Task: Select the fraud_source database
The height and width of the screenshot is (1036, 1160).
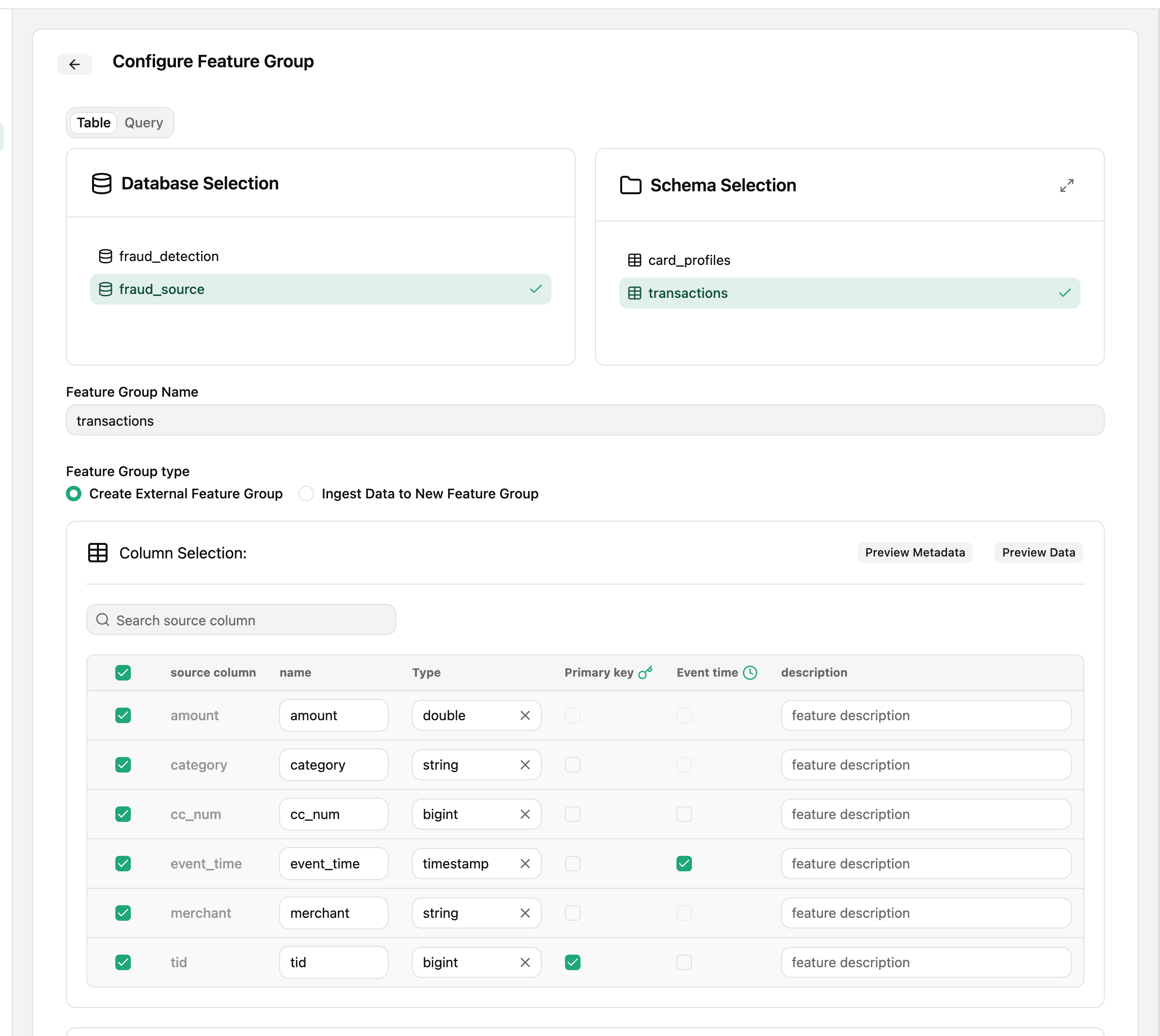Action: (321, 289)
